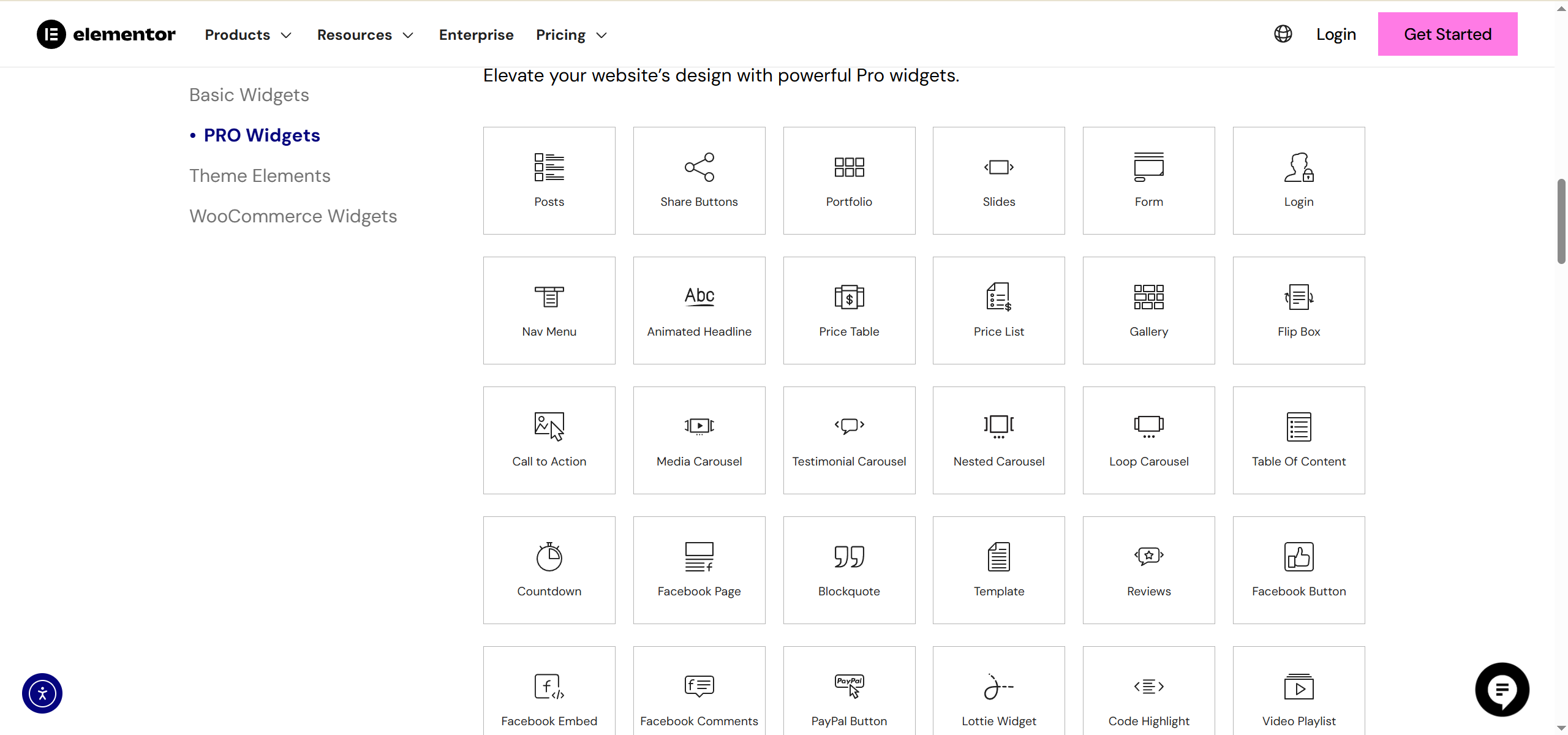Image resolution: width=1568 pixels, height=735 pixels.
Task: Open the live chat bubble icon
Action: (x=1502, y=690)
